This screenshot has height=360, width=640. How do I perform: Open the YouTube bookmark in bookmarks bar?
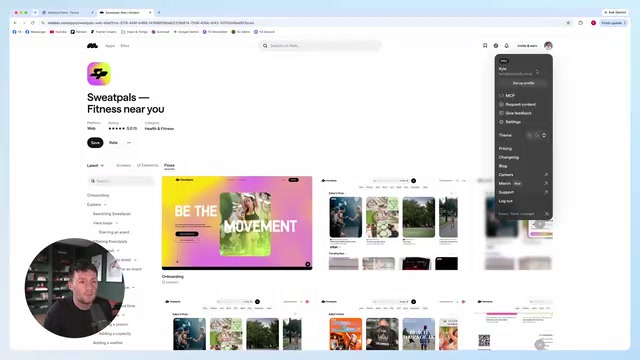pos(58,32)
